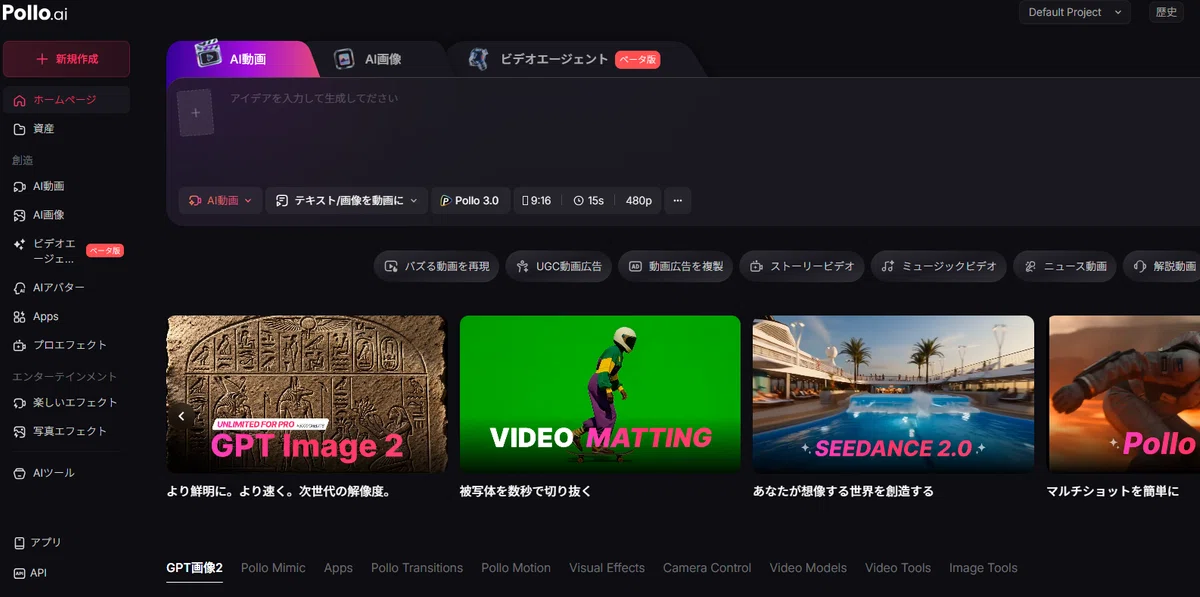Screen dimensions: 1200x597
Task: Select the UGC動画広告 chip
Action: 559,266
